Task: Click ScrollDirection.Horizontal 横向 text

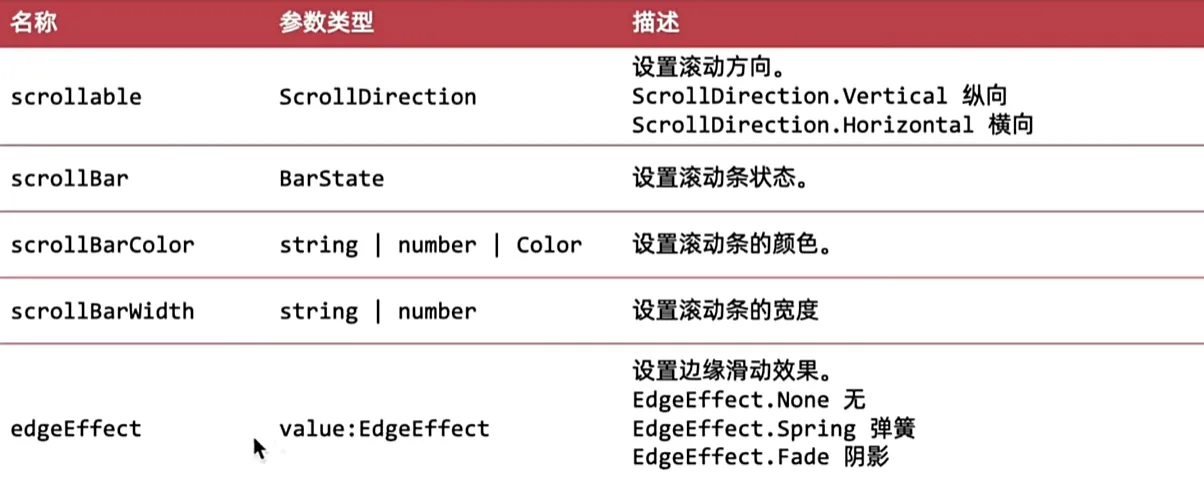Action: pyautogui.click(x=832, y=125)
